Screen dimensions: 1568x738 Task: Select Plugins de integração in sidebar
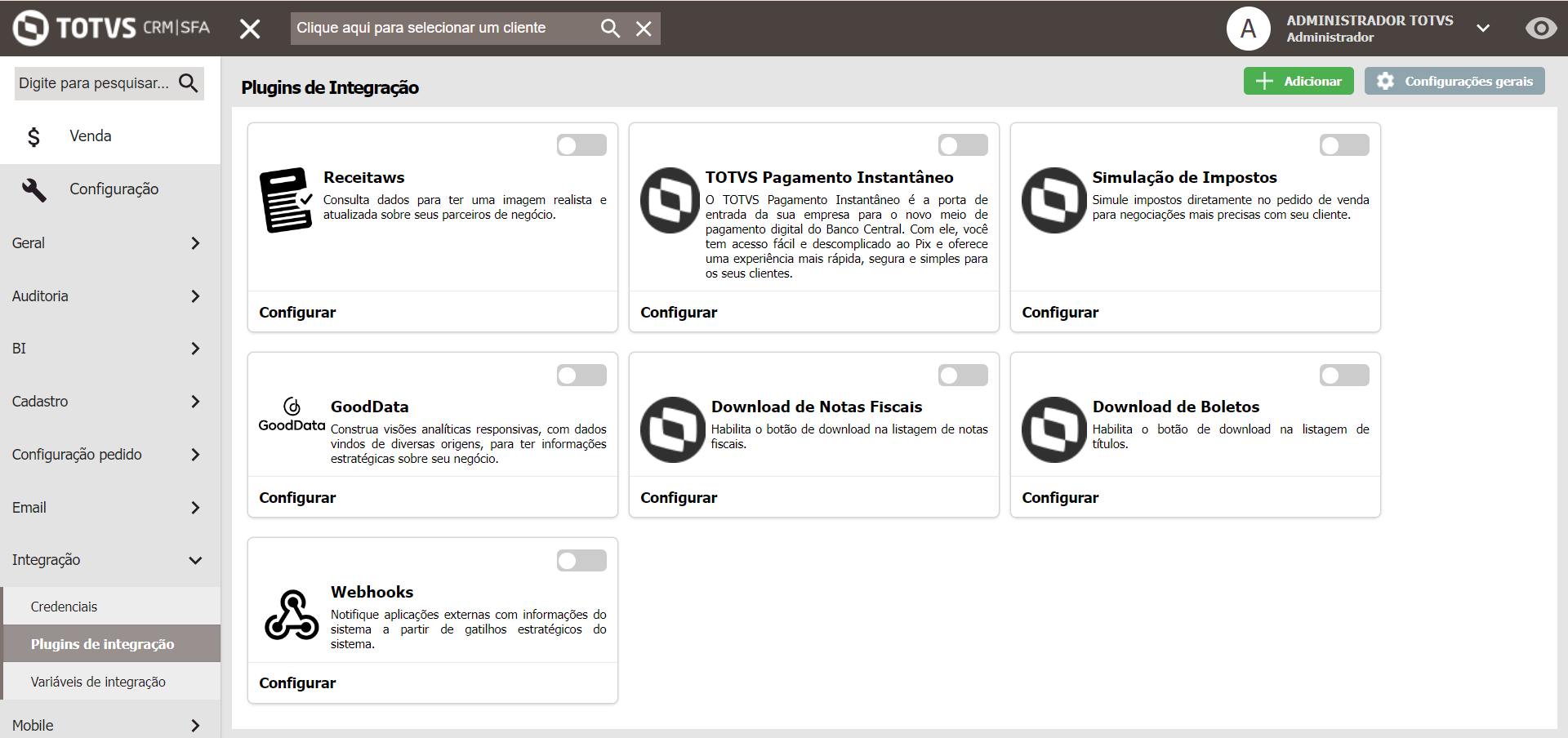[x=112, y=644]
